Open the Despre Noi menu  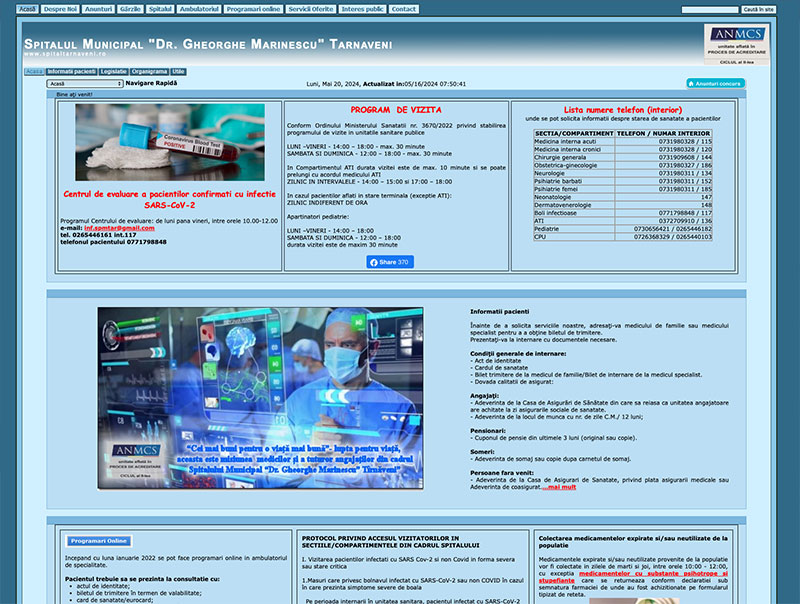point(60,9)
